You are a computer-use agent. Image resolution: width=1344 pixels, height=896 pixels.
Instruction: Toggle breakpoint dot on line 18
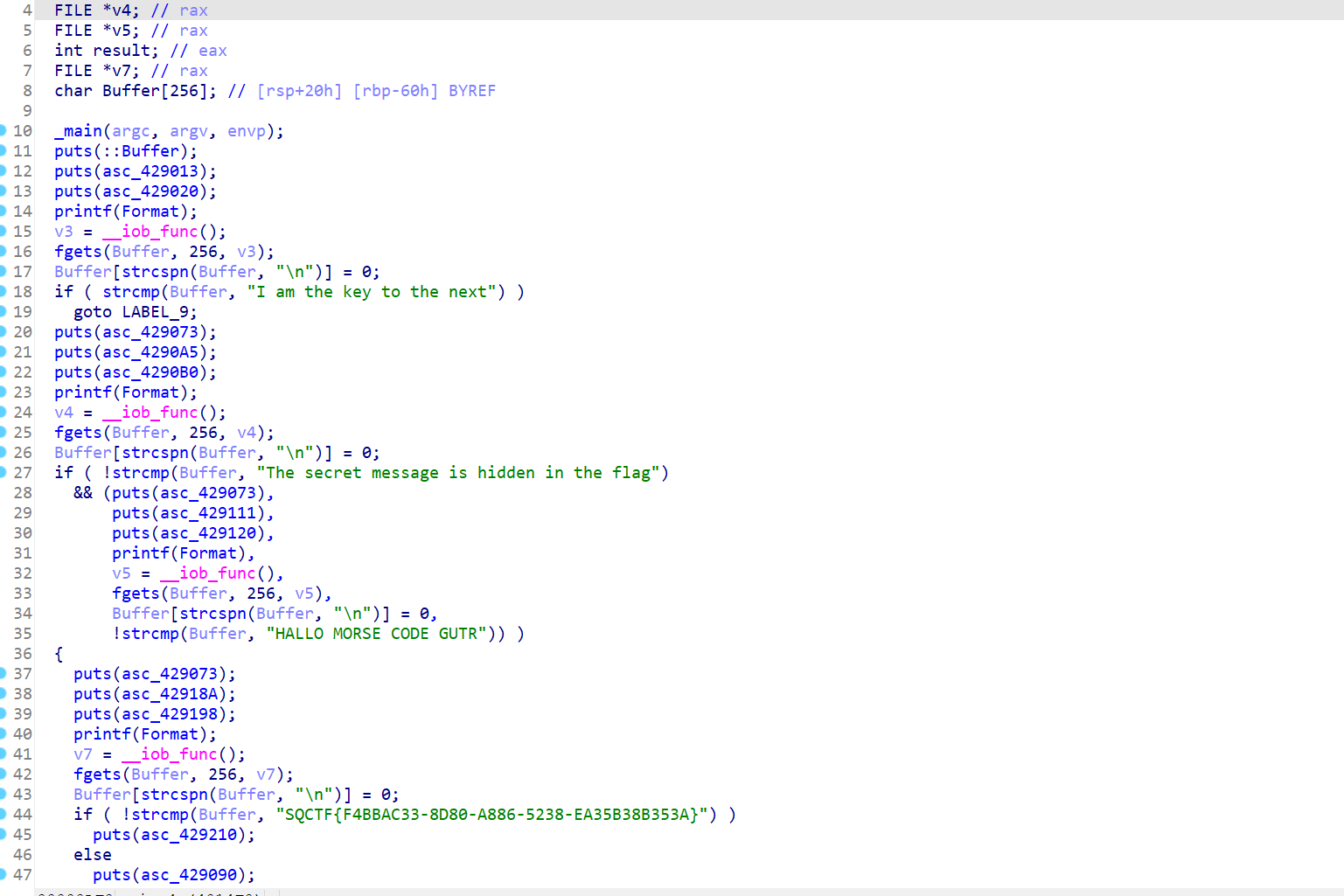tap(3, 291)
